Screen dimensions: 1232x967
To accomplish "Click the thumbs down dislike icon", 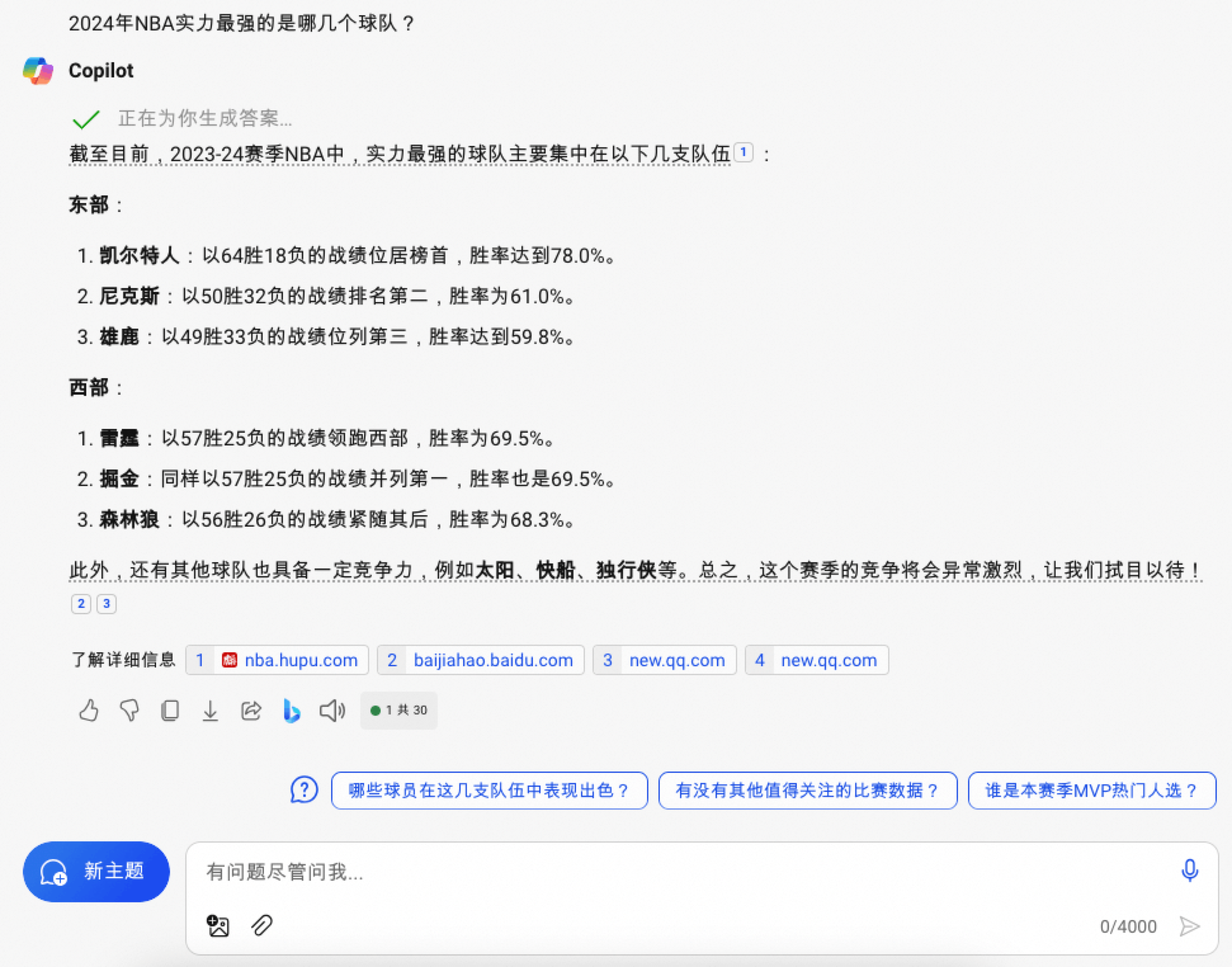I will 129,710.
